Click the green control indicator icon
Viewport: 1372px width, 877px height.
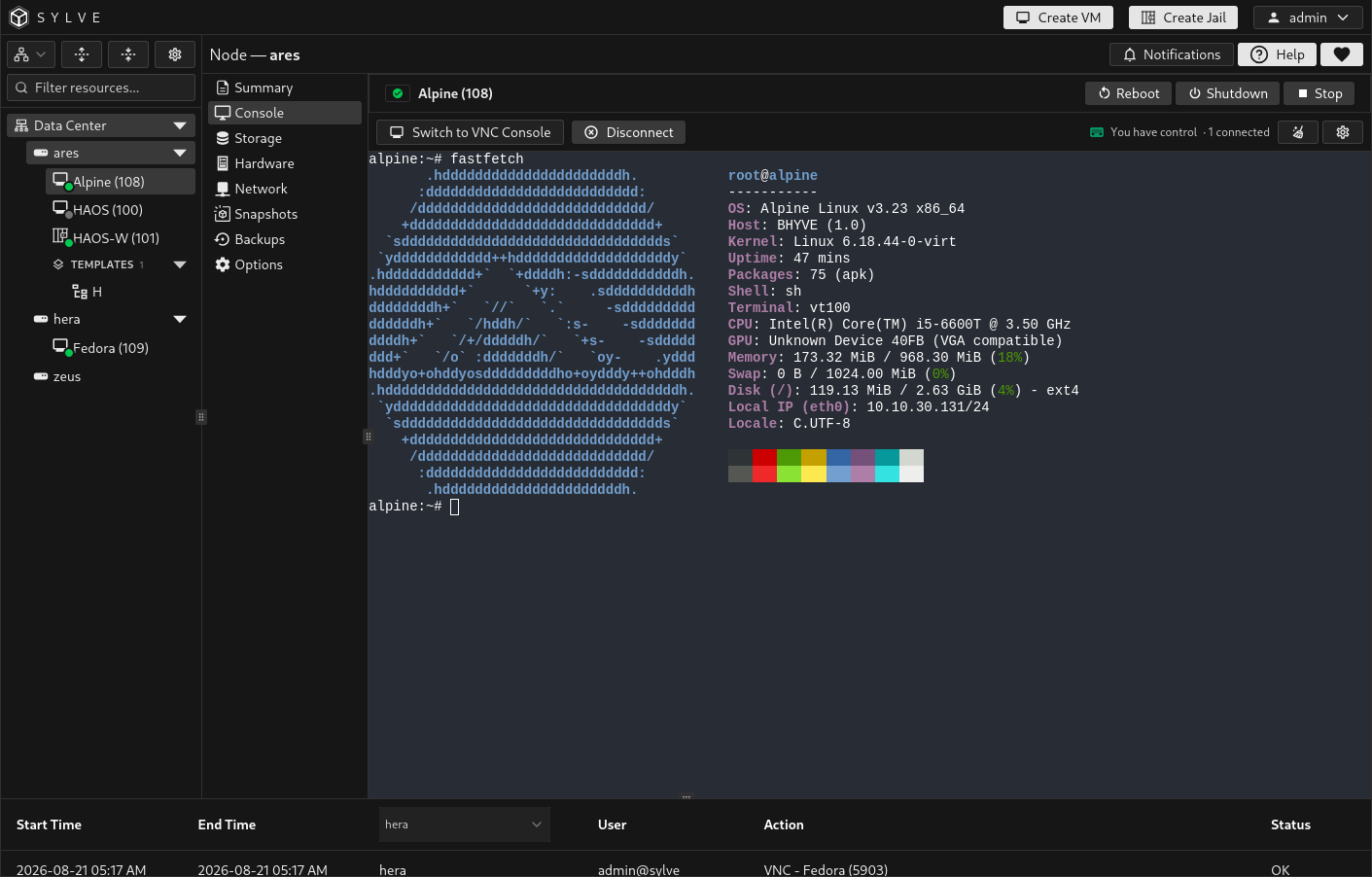(x=1097, y=132)
